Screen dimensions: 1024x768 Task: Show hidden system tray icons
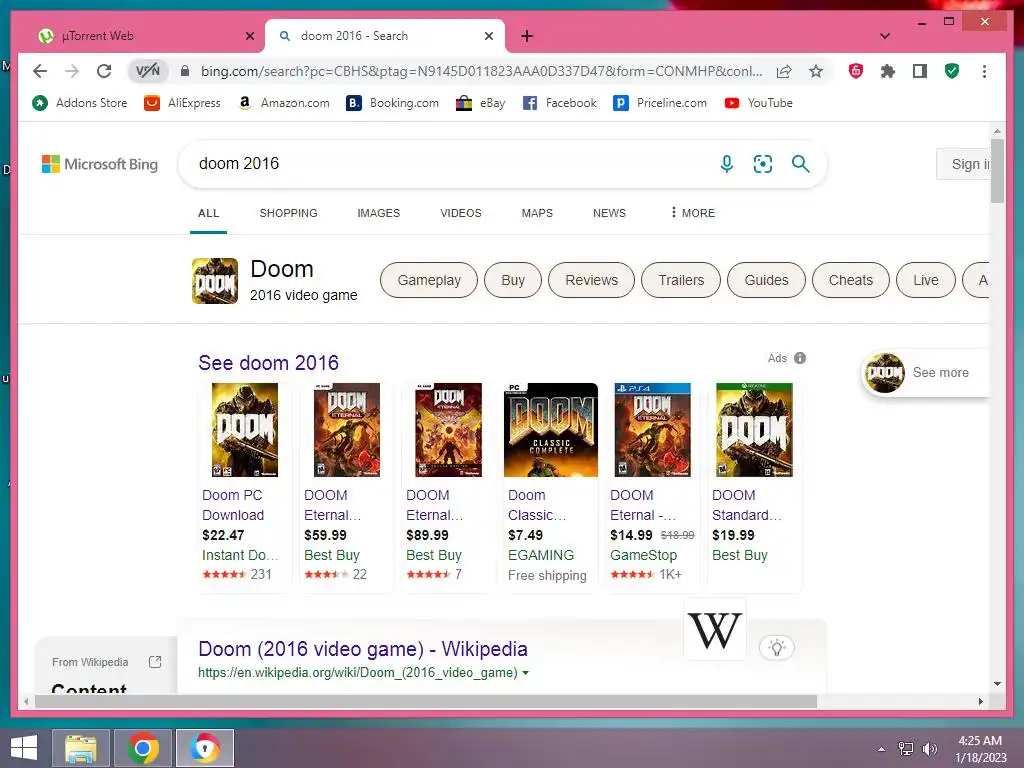click(882, 749)
